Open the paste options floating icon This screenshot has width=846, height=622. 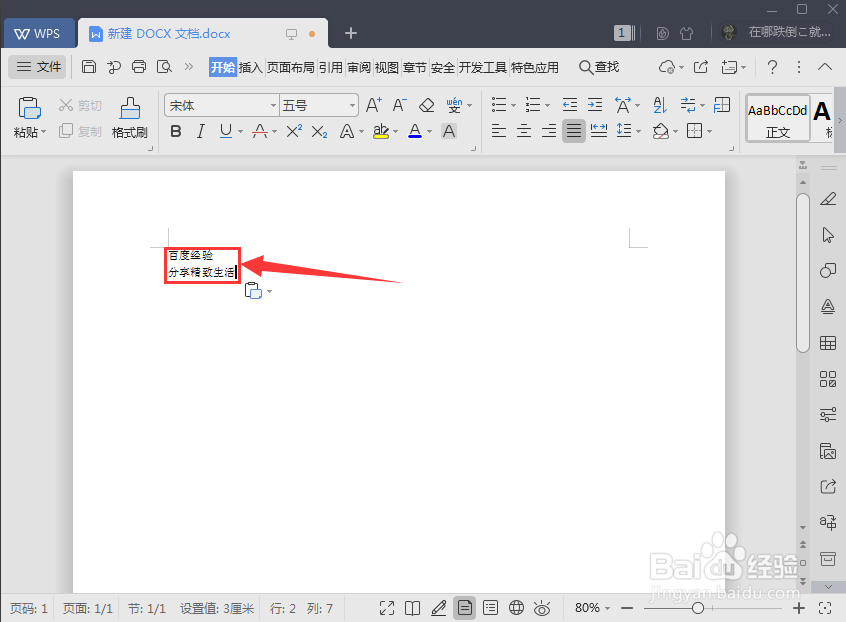[253, 290]
